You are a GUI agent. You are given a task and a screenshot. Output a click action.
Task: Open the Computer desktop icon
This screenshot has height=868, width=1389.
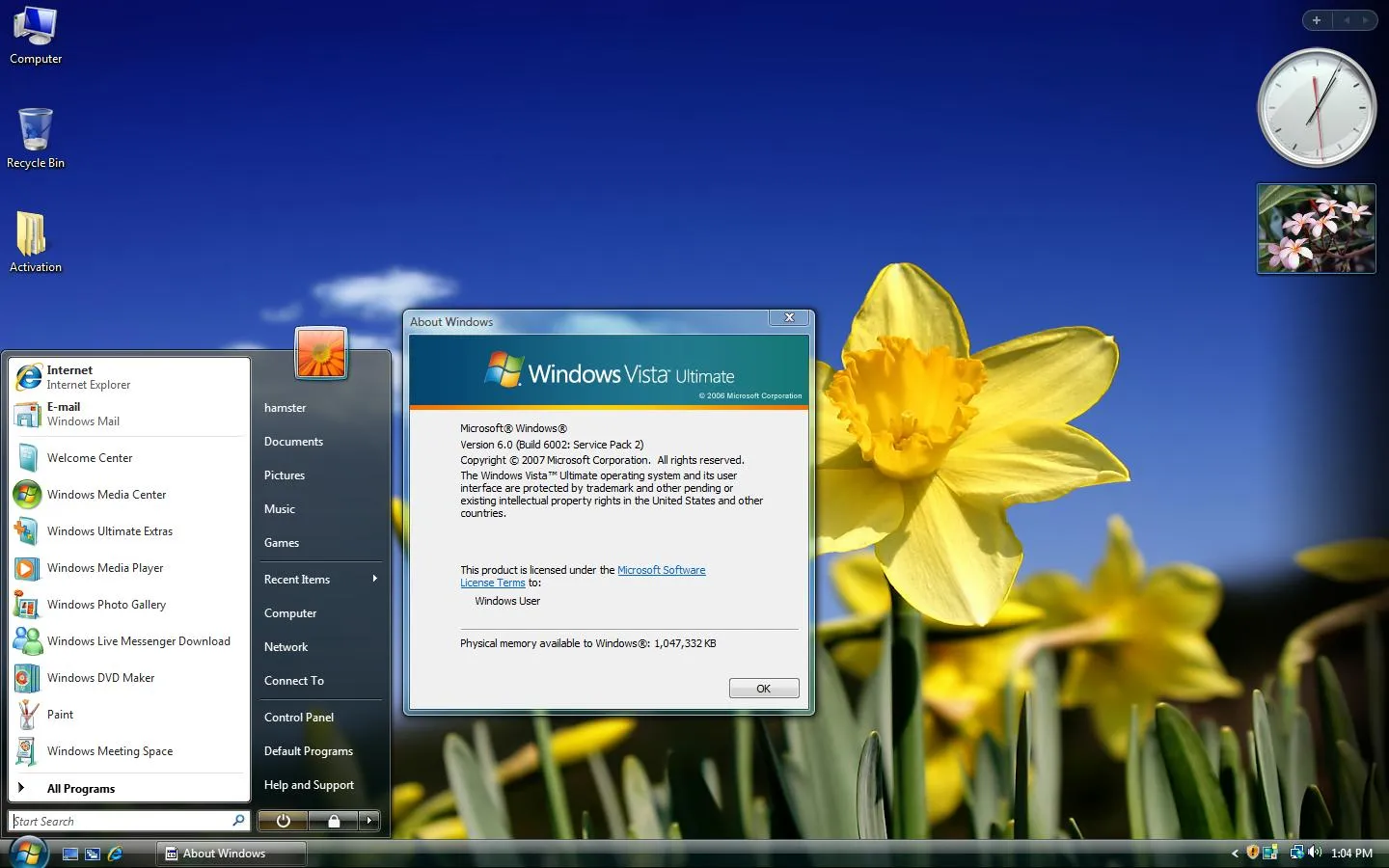(36, 36)
